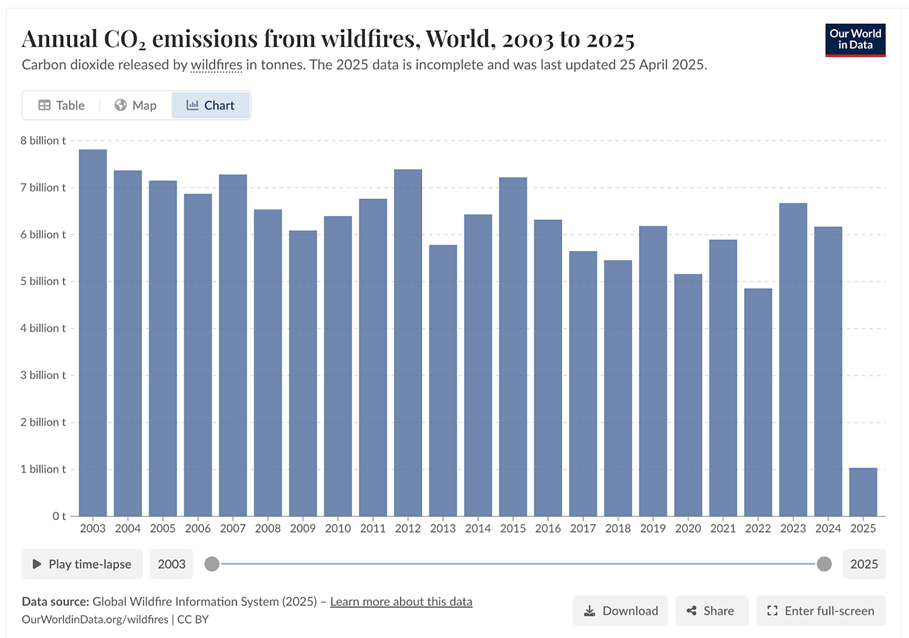Click the 2023 emissions bar

793,359
